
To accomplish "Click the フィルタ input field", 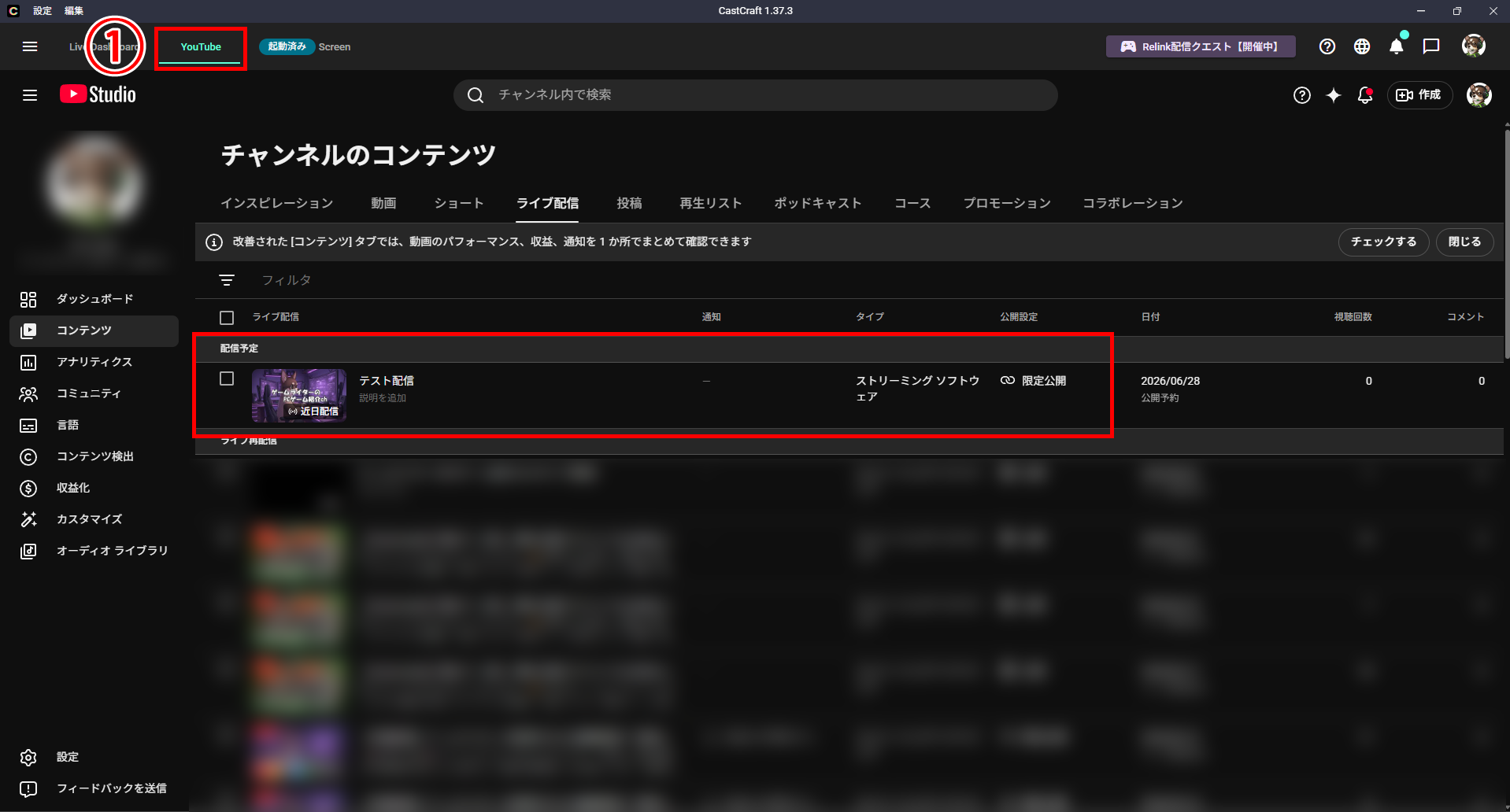I will 287,280.
